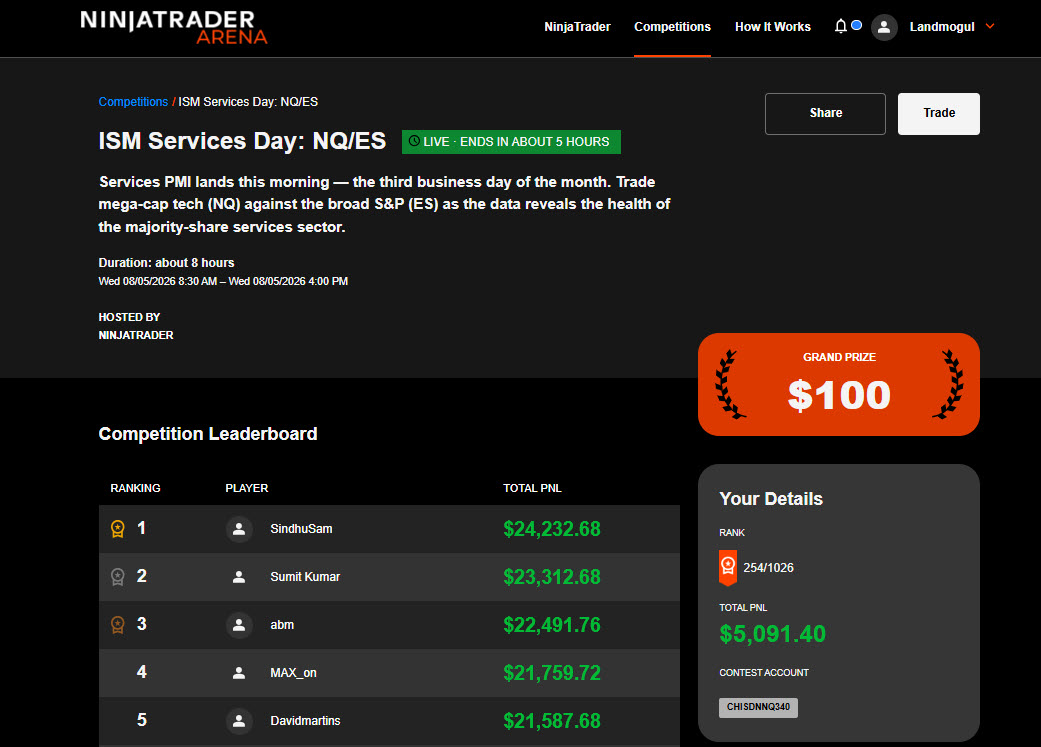The image size is (1041, 747).
Task: Select player name abm
Action: click(x=281, y=625)
